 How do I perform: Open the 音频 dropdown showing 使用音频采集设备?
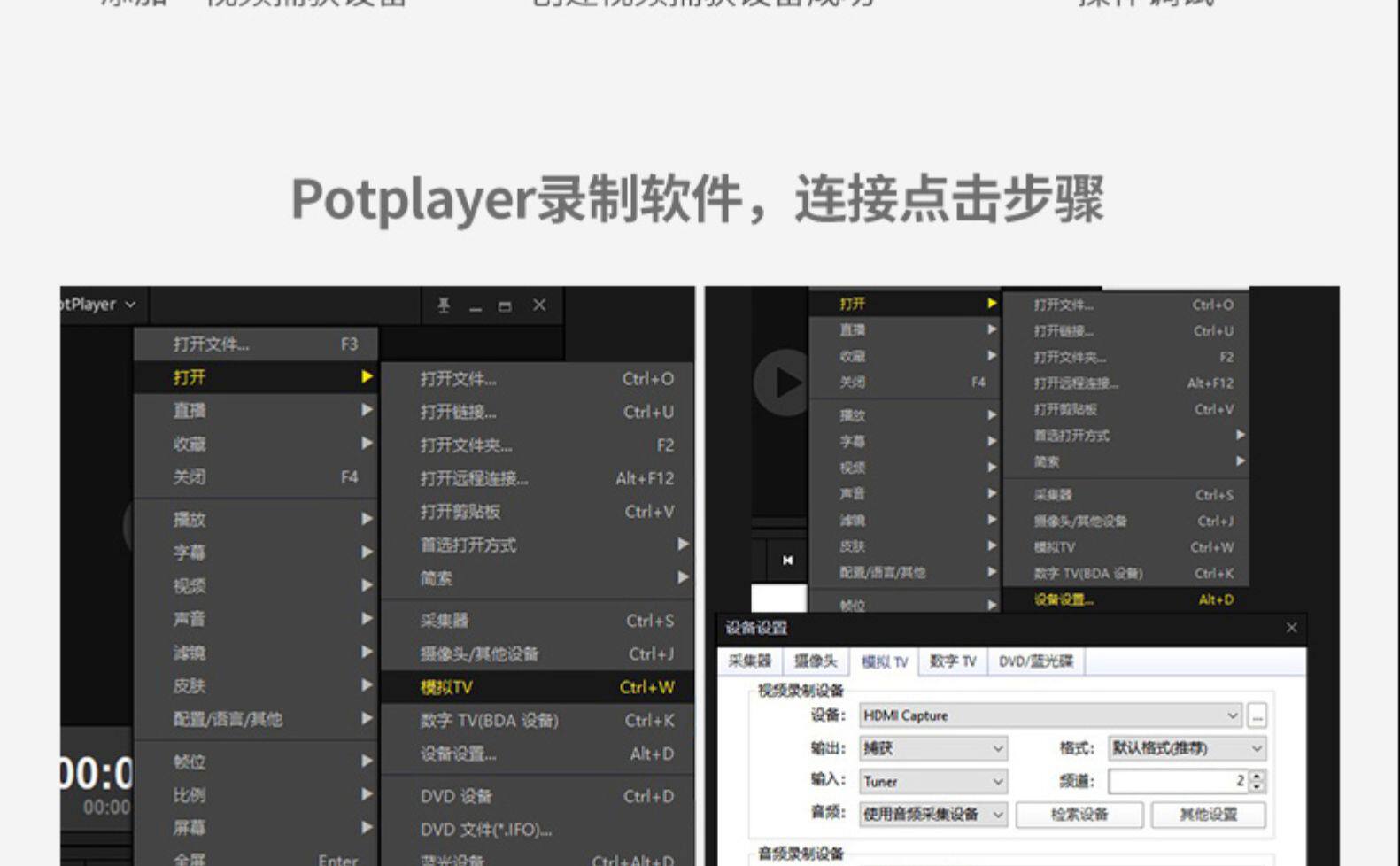(933, 814)
